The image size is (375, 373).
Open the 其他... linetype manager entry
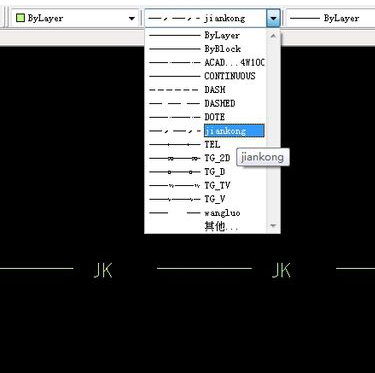(x=206, y=226)
